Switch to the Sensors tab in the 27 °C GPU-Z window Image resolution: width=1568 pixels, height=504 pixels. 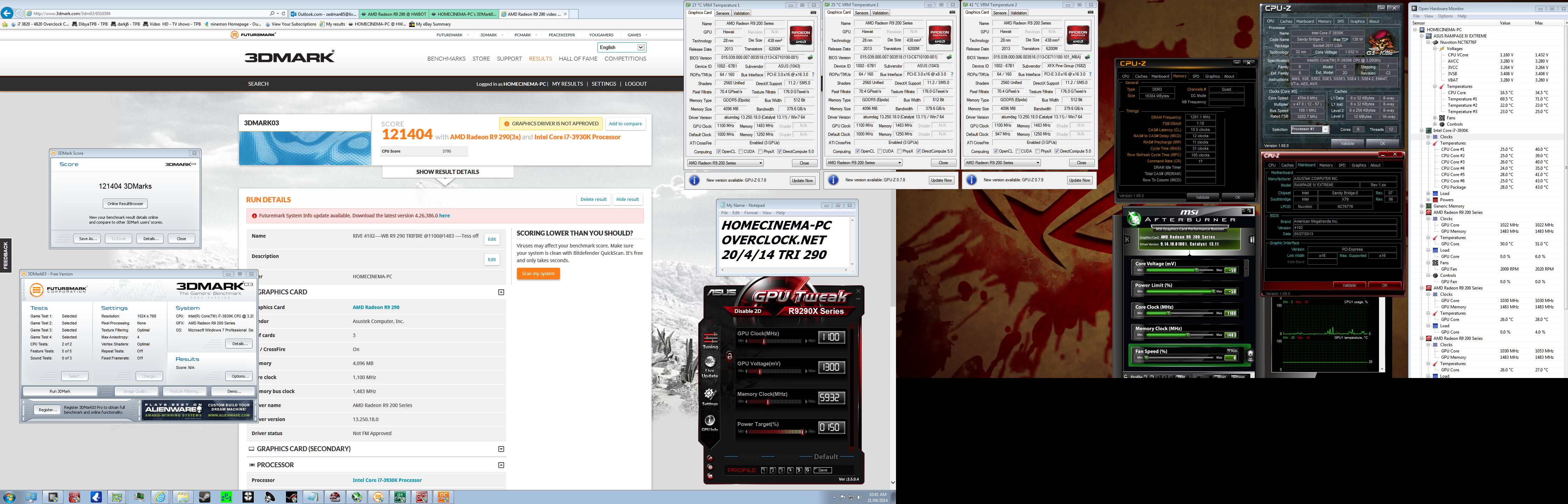click(x=722, y=13)
